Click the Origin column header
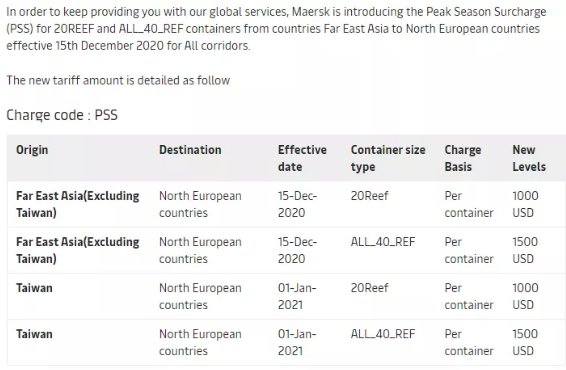 click(32, 150)
